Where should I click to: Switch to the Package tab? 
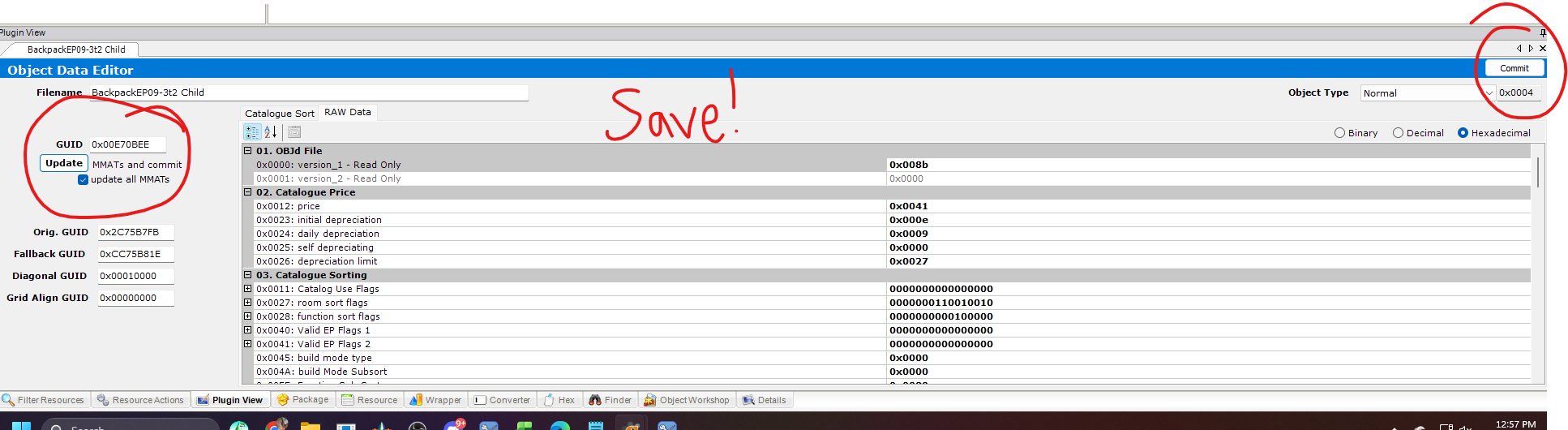coord(303,400)
